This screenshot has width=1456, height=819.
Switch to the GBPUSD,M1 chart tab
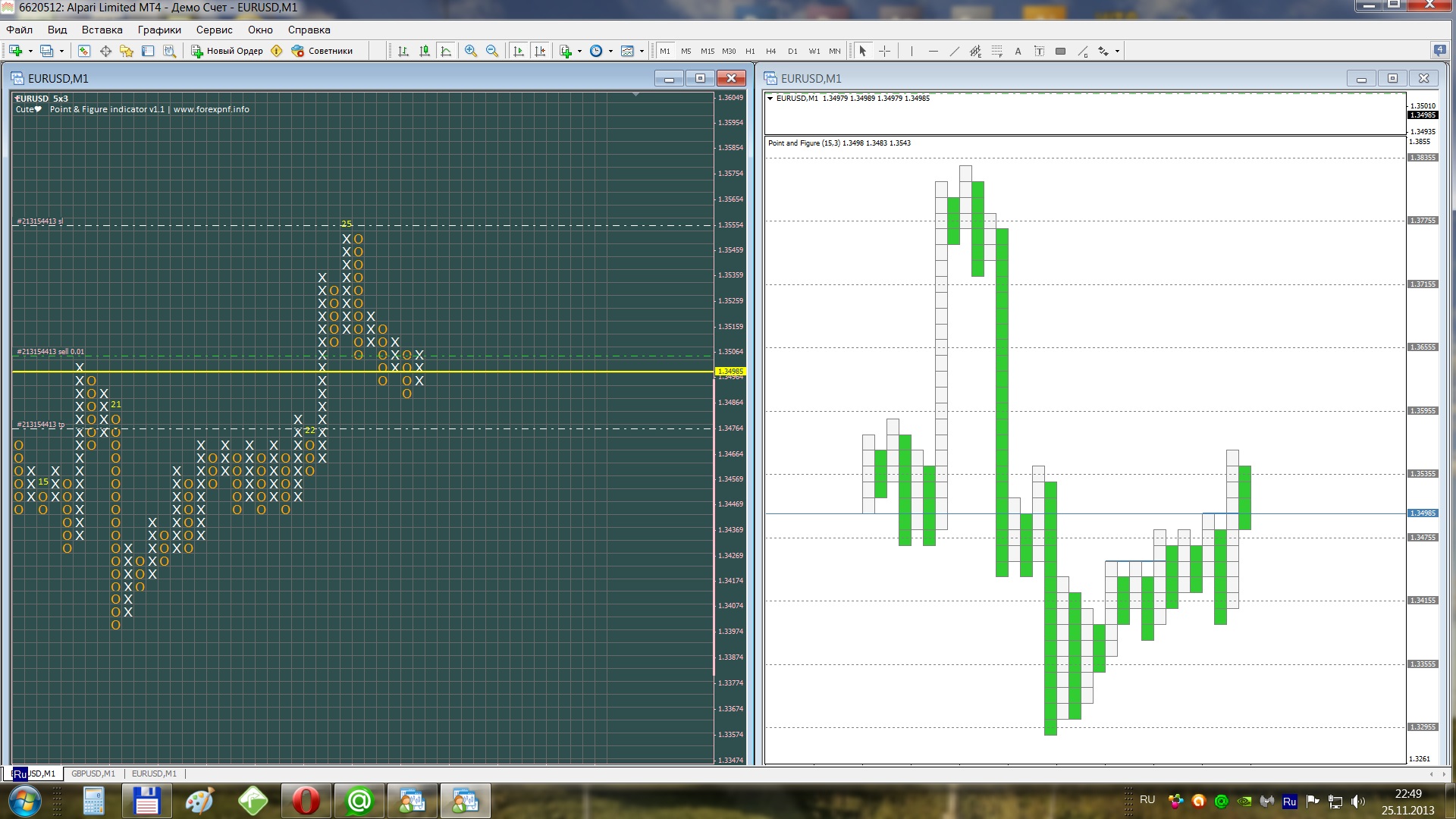(93, 773)
